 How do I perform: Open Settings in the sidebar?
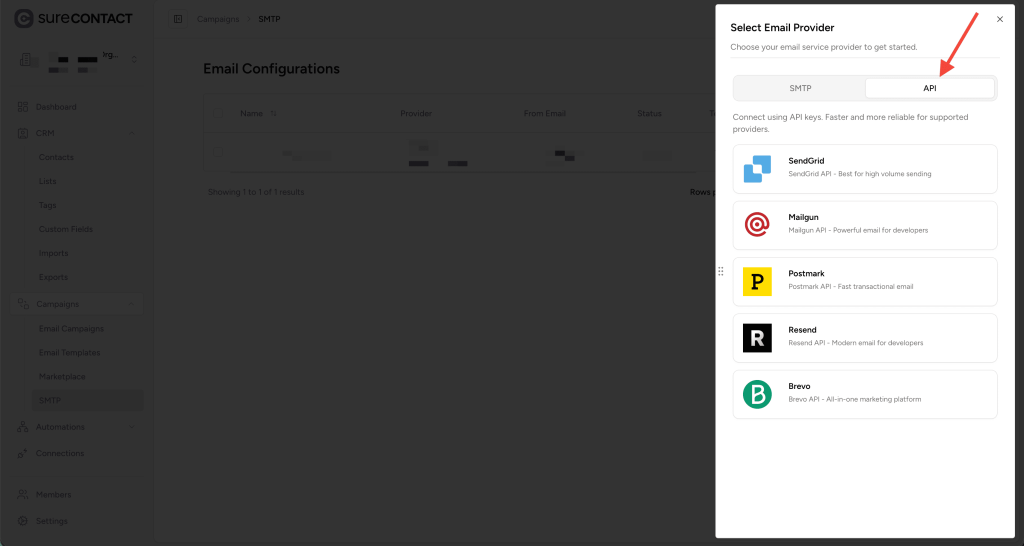pos(52,521)
